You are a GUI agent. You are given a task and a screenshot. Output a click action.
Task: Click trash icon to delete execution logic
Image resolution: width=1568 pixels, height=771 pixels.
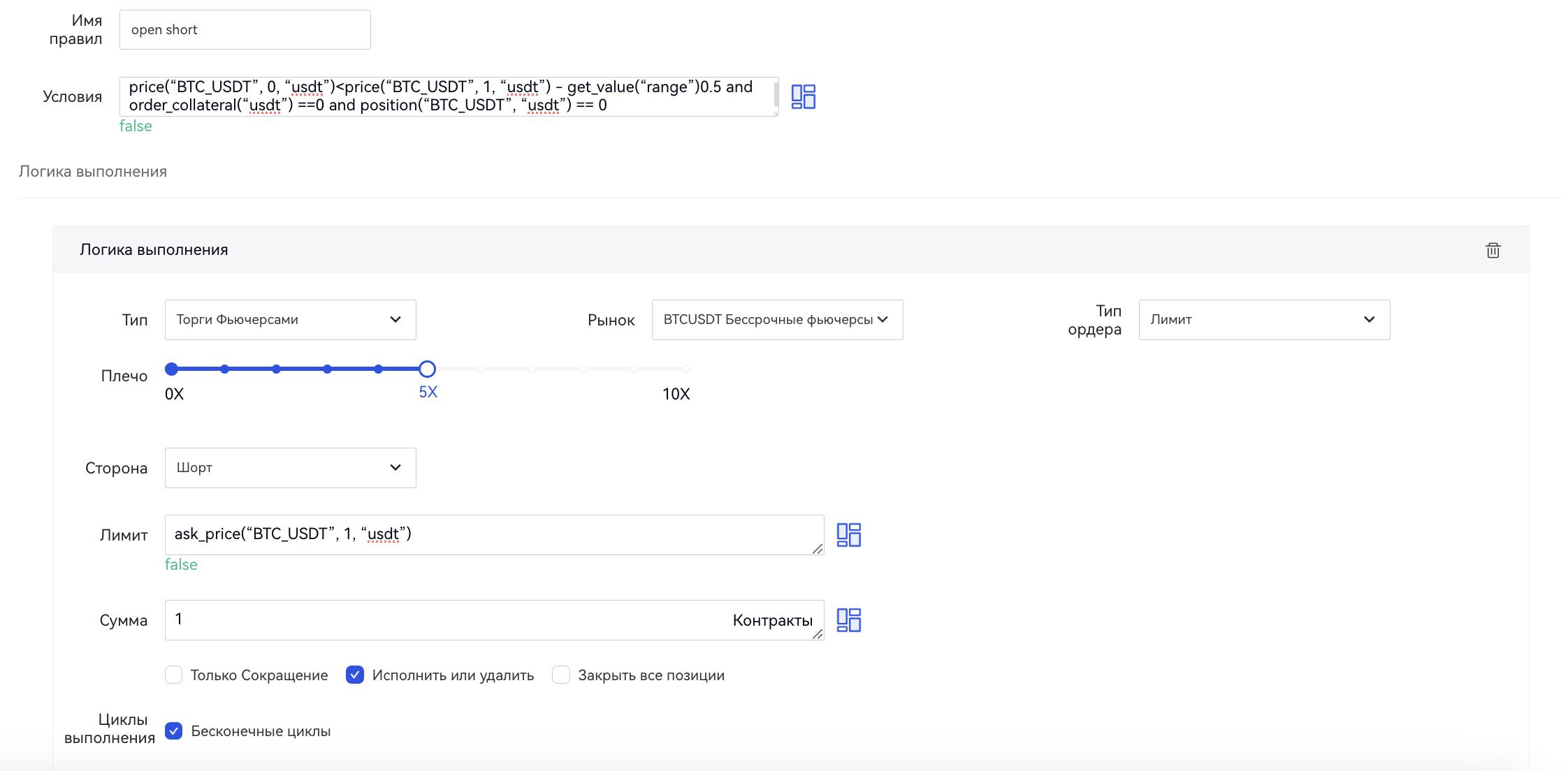coord(1493,250)
